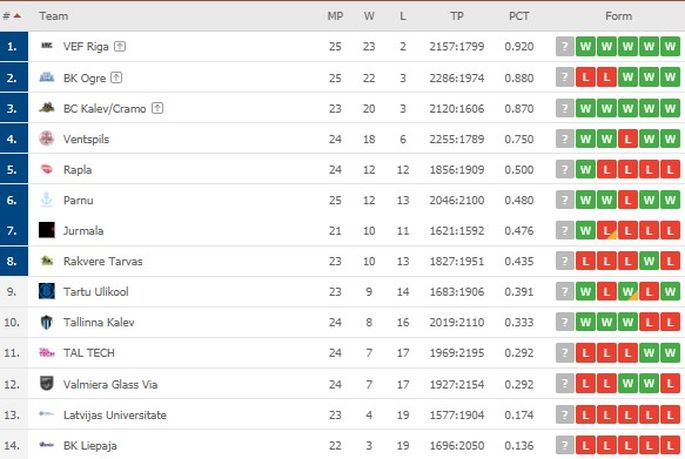Click the VEF Riga team logo
The width and height of the screenshot is (685, 459).
tap(46, 45)
